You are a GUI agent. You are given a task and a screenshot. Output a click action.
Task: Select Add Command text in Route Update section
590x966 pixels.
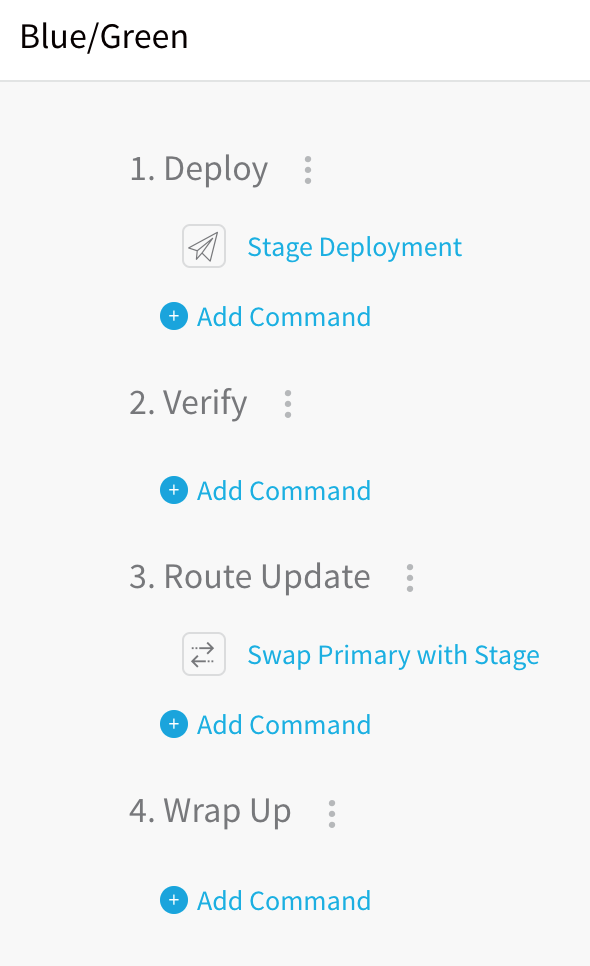click(x=284, y=725)
